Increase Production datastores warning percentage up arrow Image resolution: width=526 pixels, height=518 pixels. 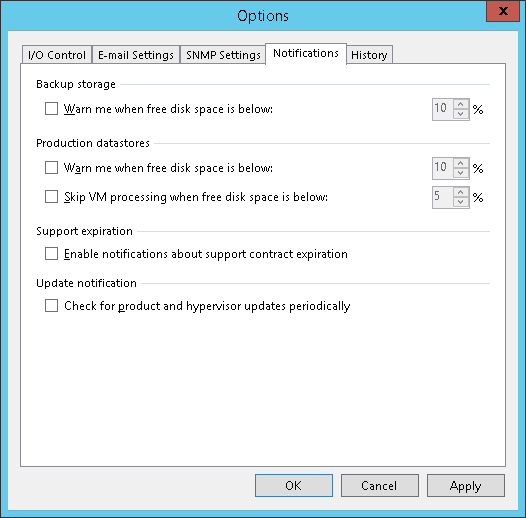[x=461, y=163]
